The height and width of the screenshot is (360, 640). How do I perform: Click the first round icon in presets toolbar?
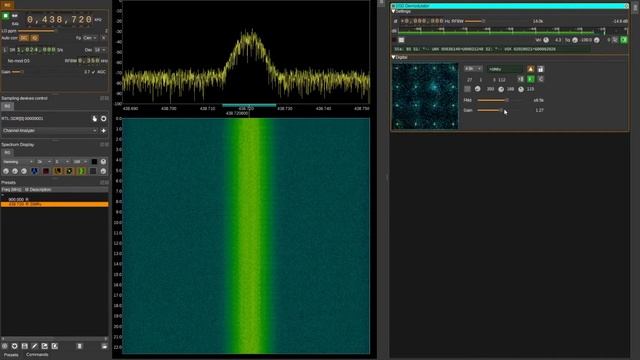tap(4, 346)
